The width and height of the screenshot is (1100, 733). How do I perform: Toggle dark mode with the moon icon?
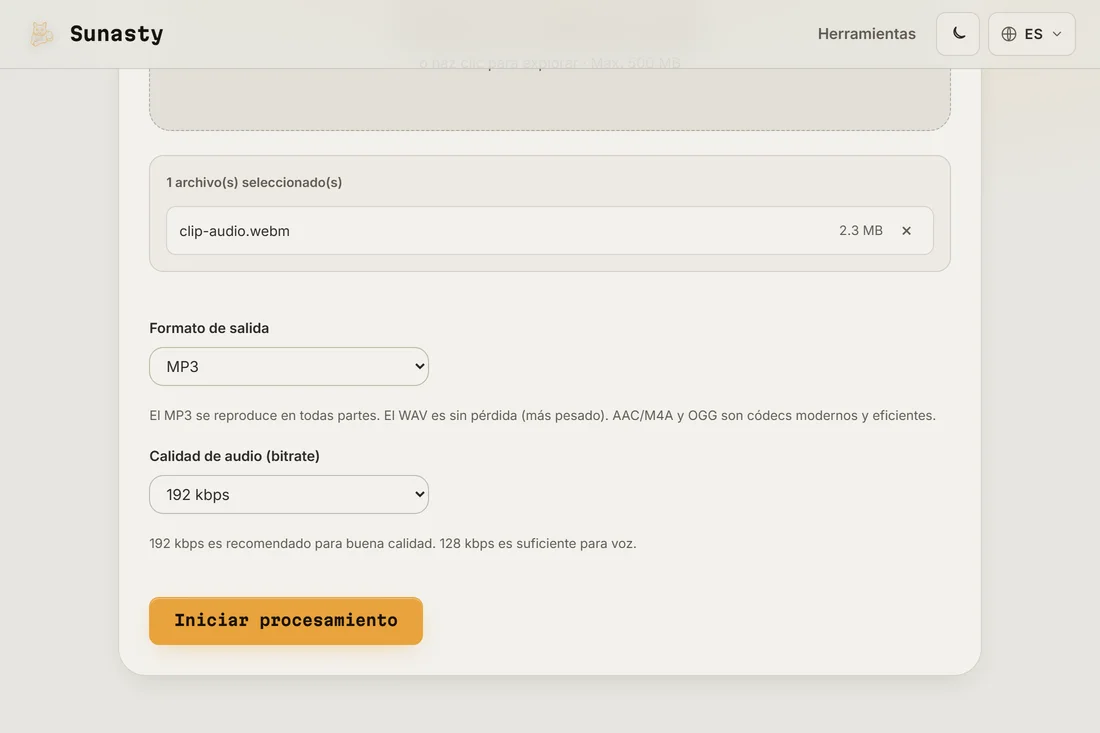[x=958, y=34]
